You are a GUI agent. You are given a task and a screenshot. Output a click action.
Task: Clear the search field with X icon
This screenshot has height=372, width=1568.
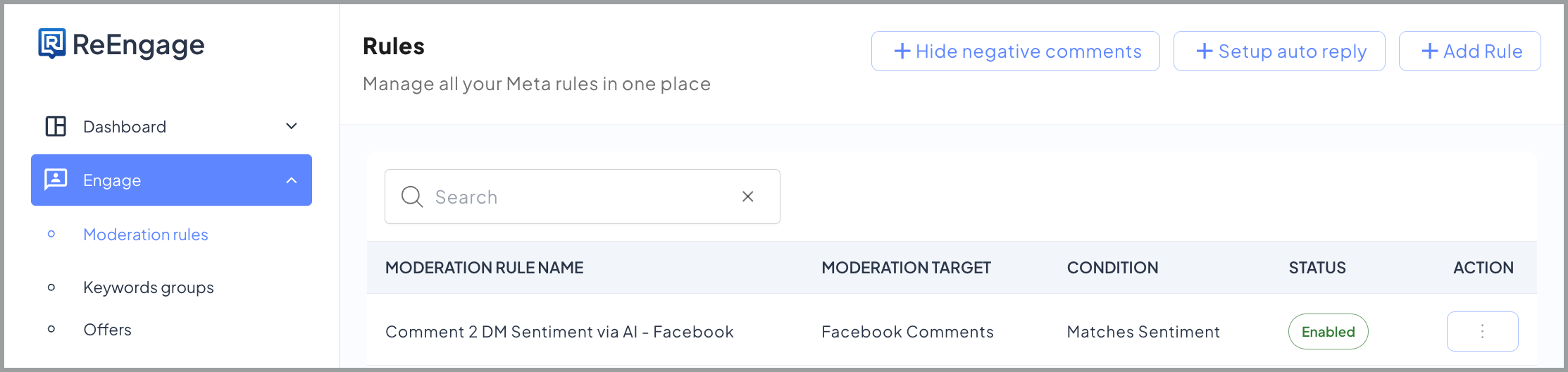click(x=748, y=197)
